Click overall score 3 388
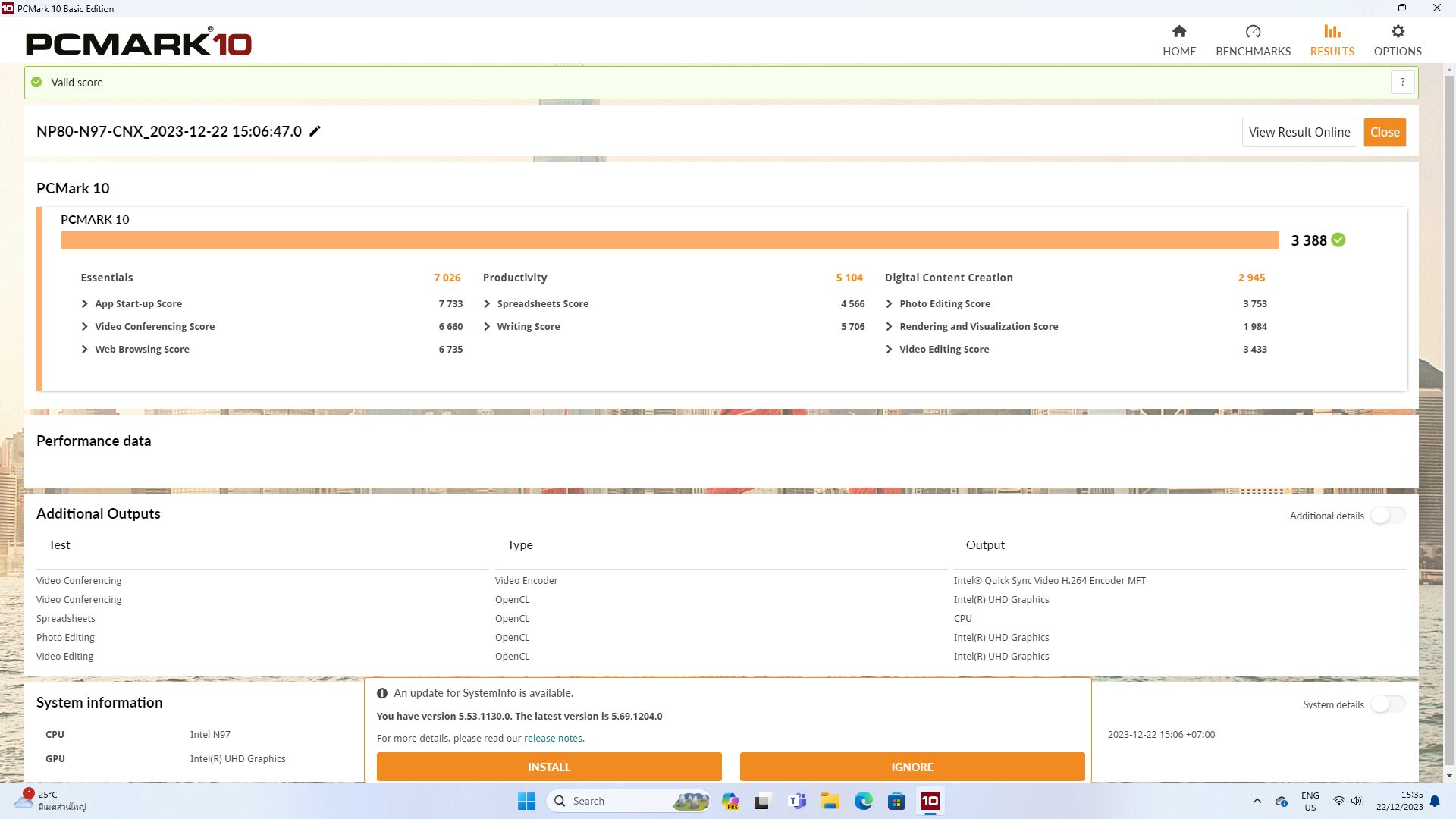This screenshot has width=1456, height=819. (x=1309, y=240)
